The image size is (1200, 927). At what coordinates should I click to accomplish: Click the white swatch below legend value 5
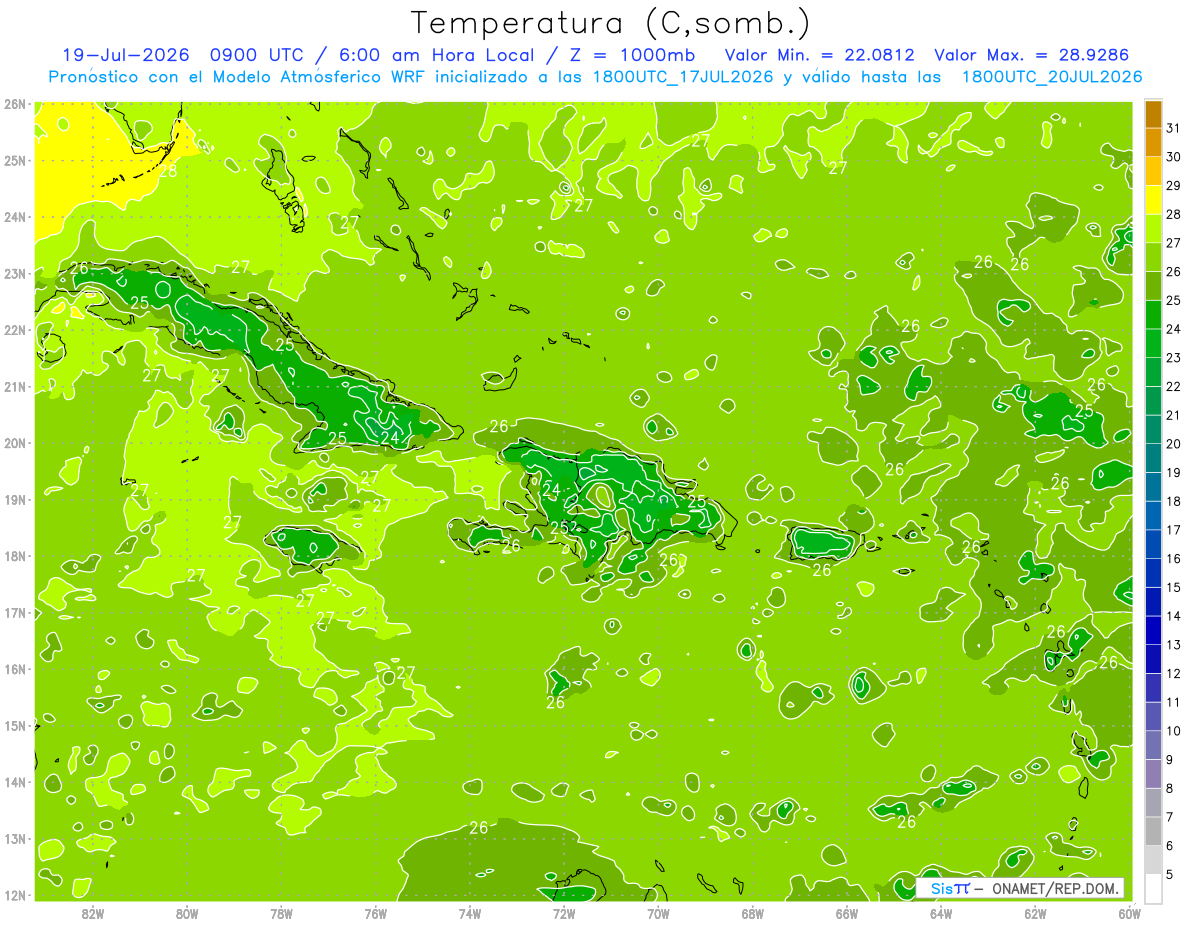[1153, 888]
